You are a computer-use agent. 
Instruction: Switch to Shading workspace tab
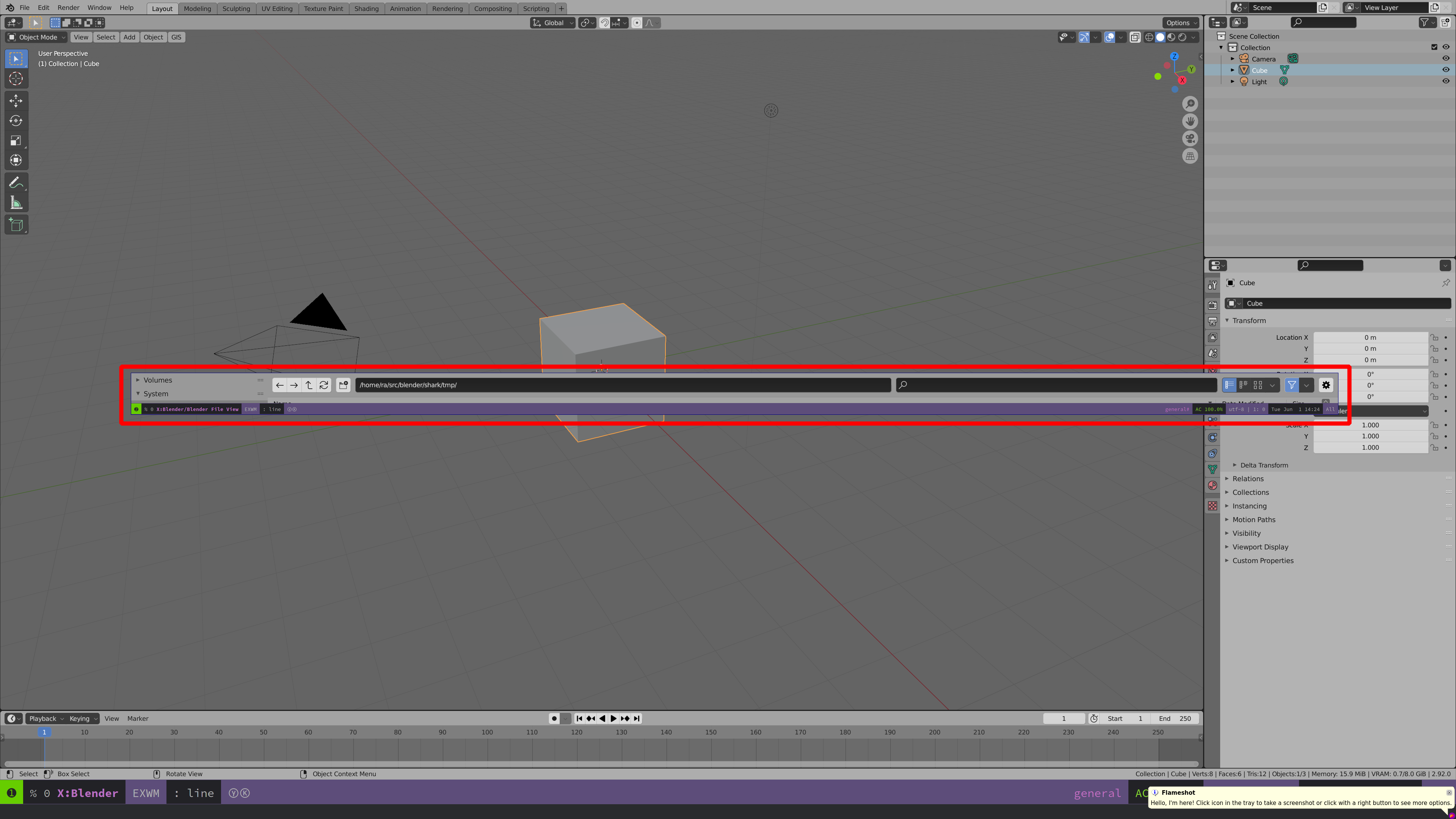[366, 8]
